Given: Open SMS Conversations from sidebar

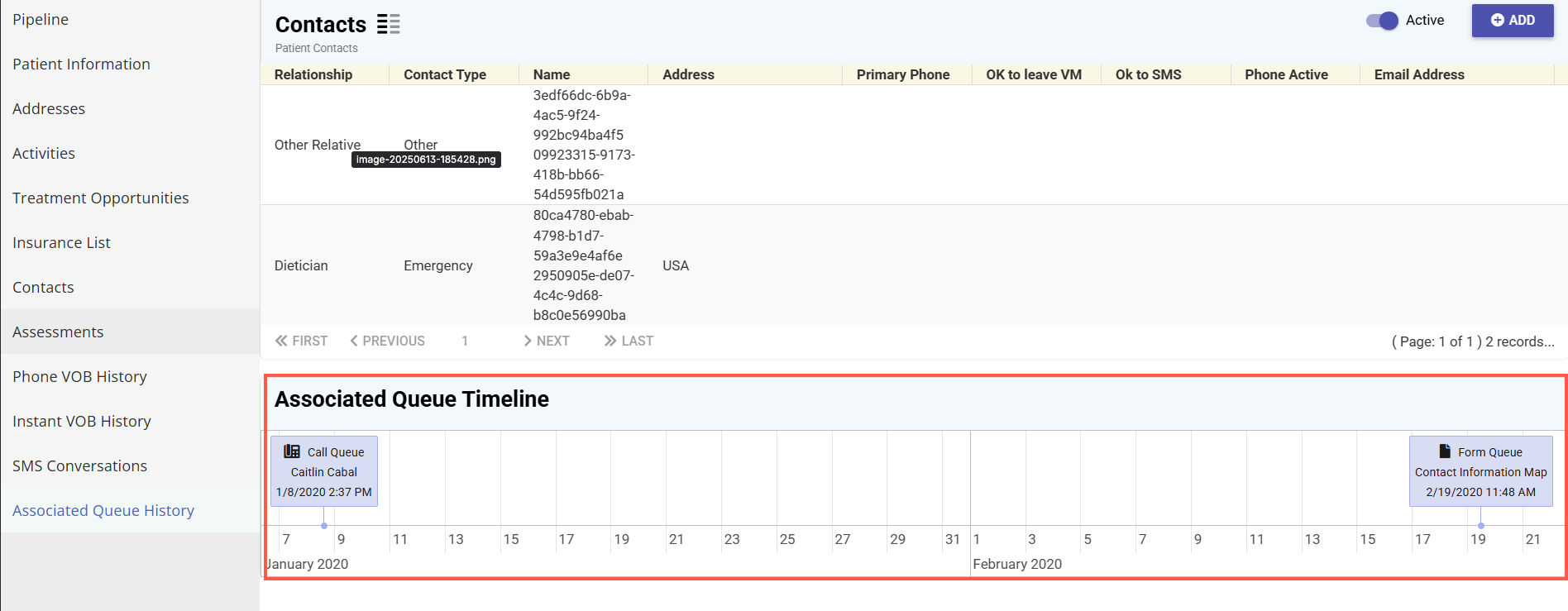Looking at the screenshot, I should click(79, 466).
